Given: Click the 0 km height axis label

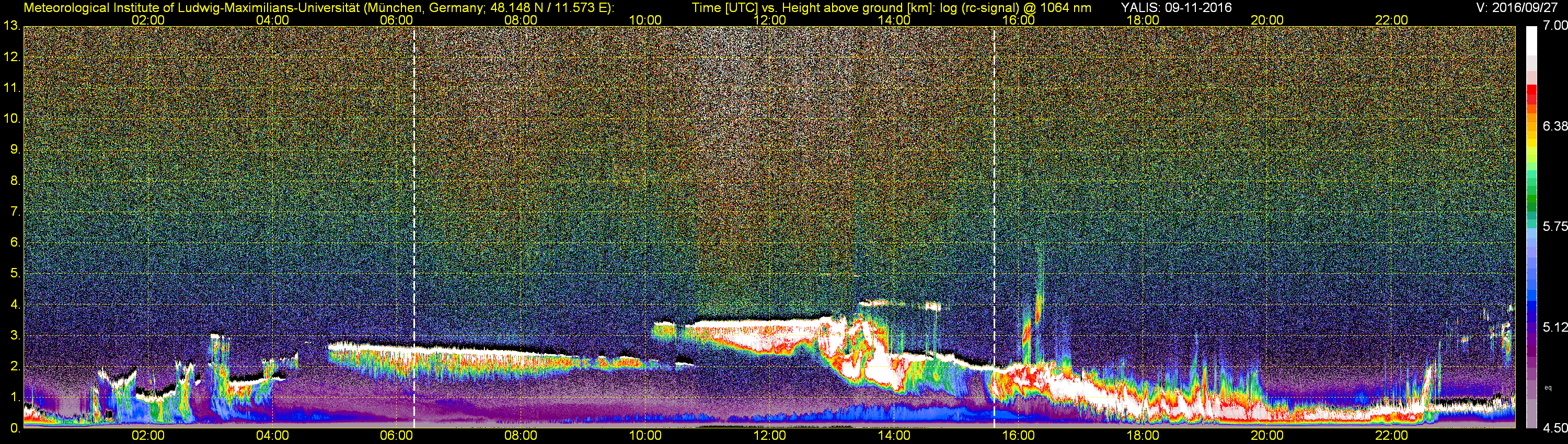Looking at the screenshot, I should (x=15, y=428).
